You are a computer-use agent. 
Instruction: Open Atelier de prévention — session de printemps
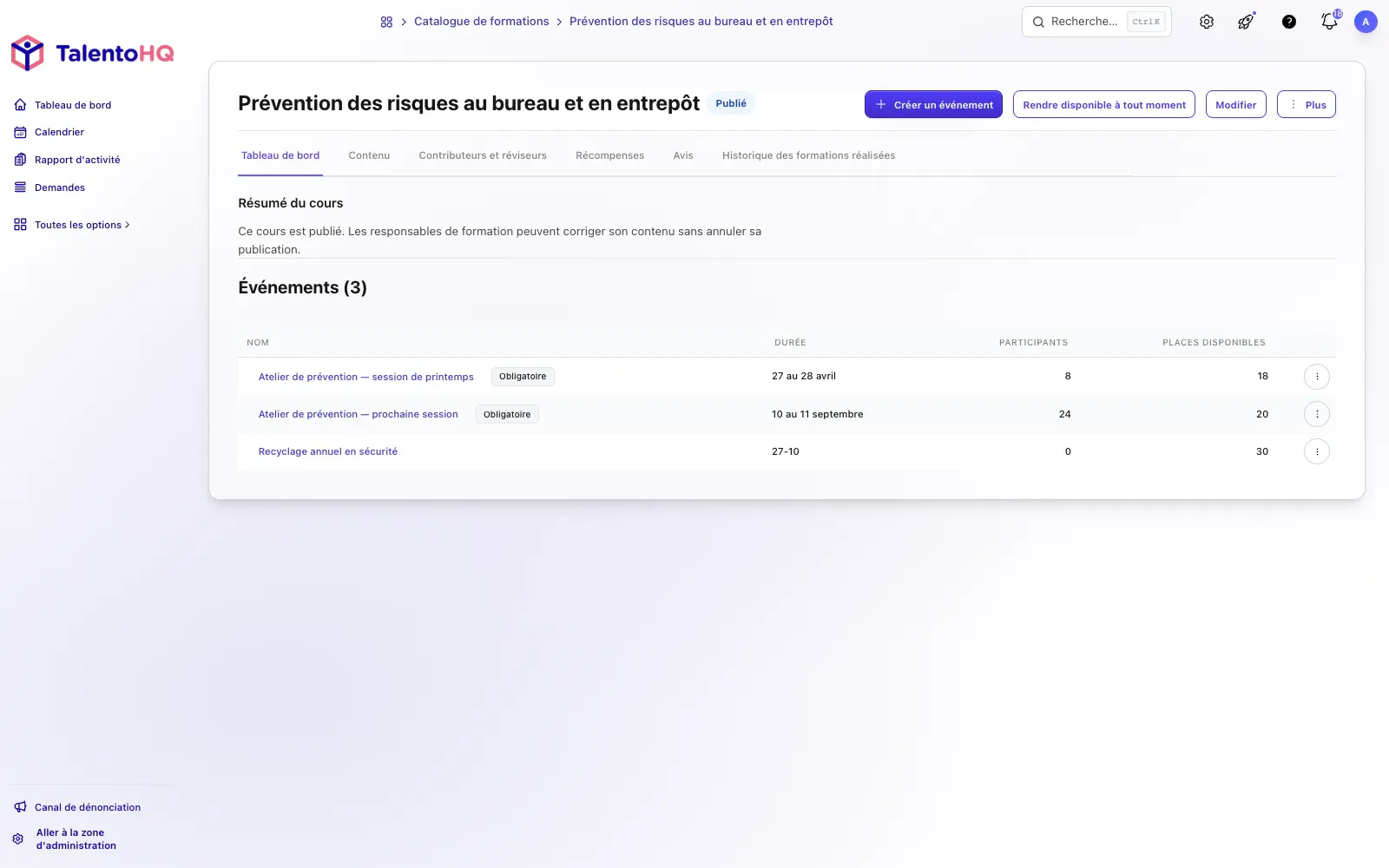point(366,377)
